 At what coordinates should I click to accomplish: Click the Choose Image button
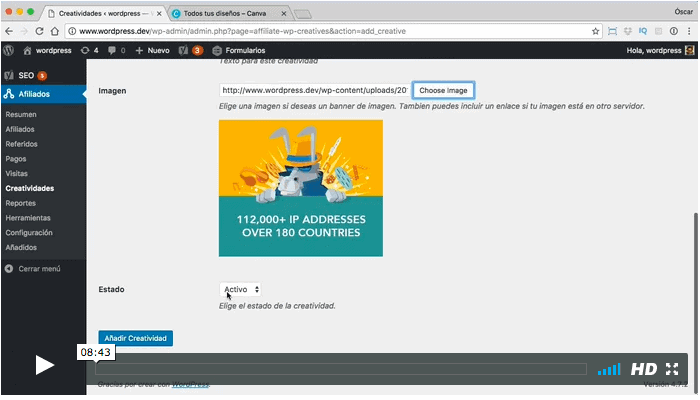point(443,90)
